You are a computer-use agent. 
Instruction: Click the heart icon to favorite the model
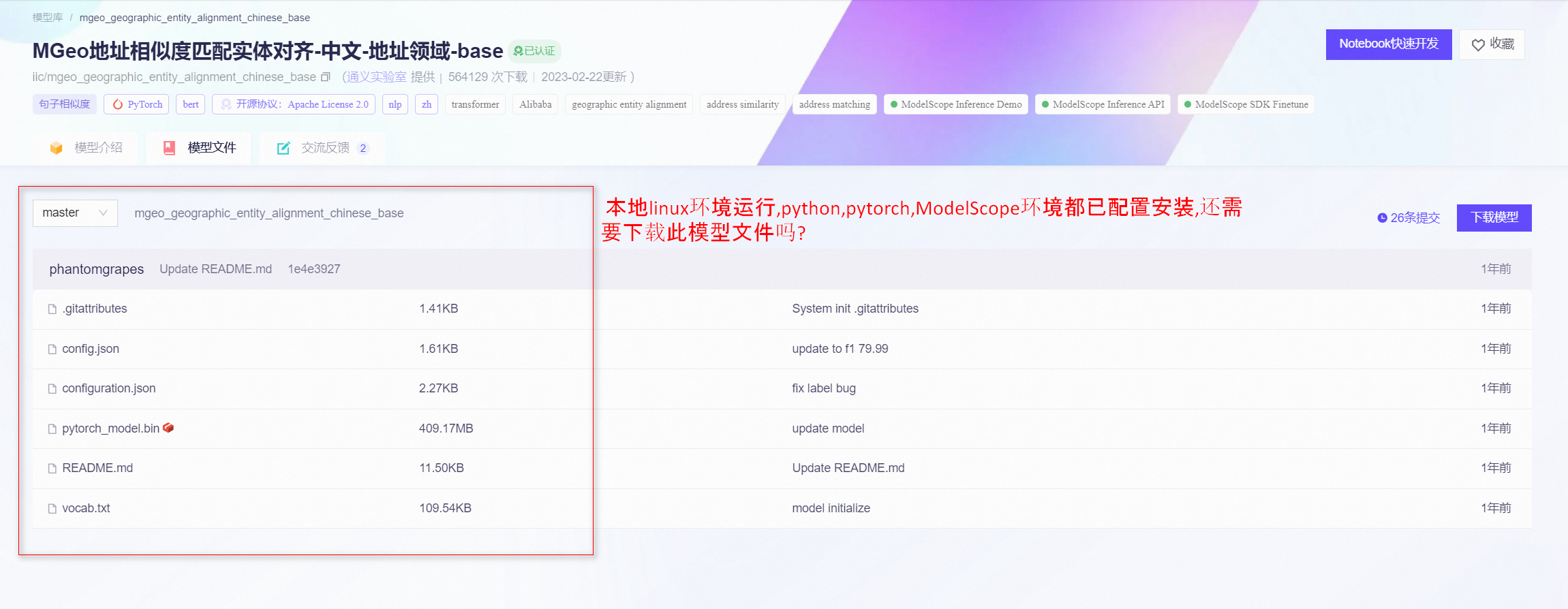tap(1478, 45)
